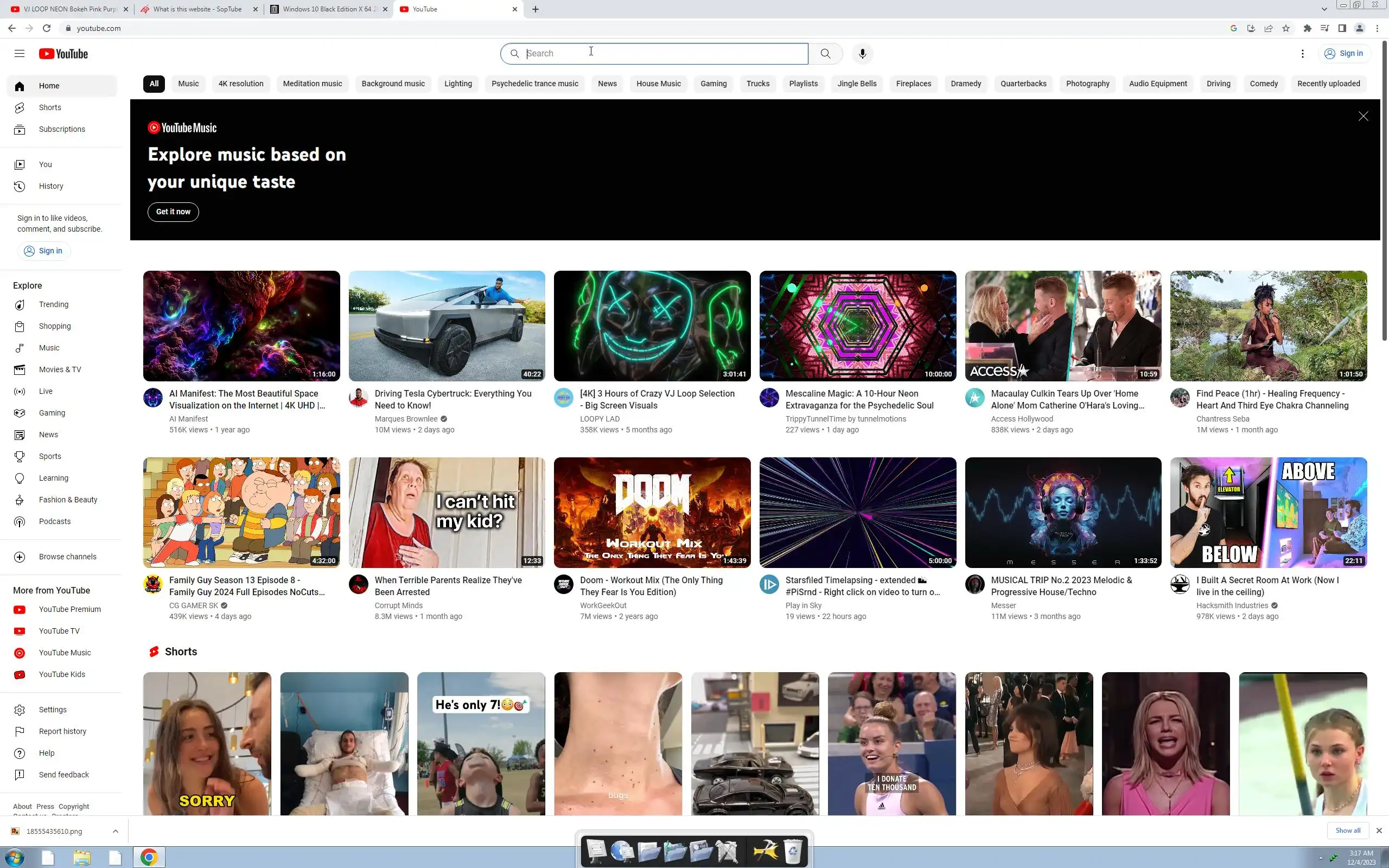
Task: Bookmark this page with the star icon
Action: click(x=1286, y=28)
